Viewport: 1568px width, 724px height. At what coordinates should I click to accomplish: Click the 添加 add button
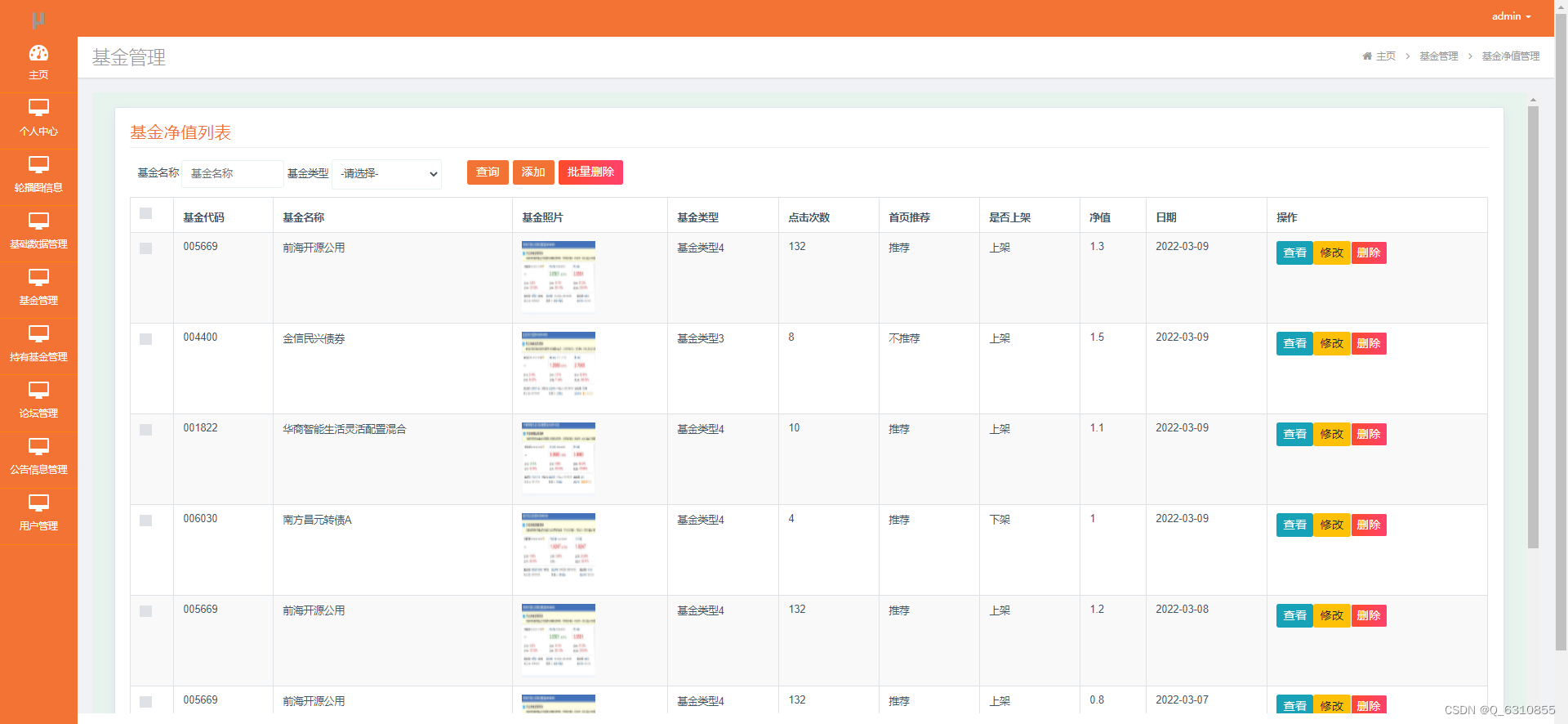pos(533,172)
